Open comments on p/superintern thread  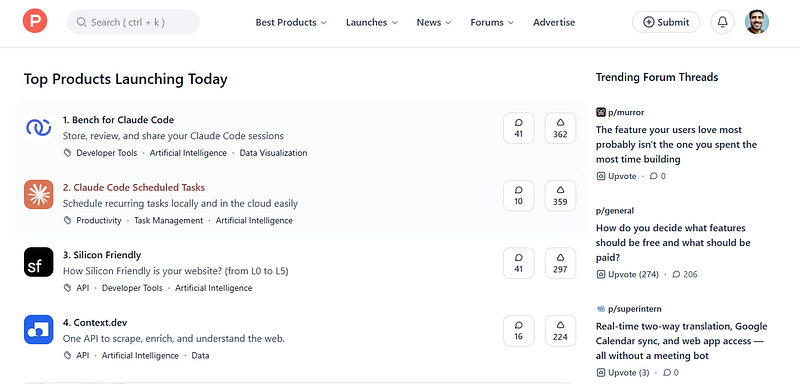(x=670, y=373)
